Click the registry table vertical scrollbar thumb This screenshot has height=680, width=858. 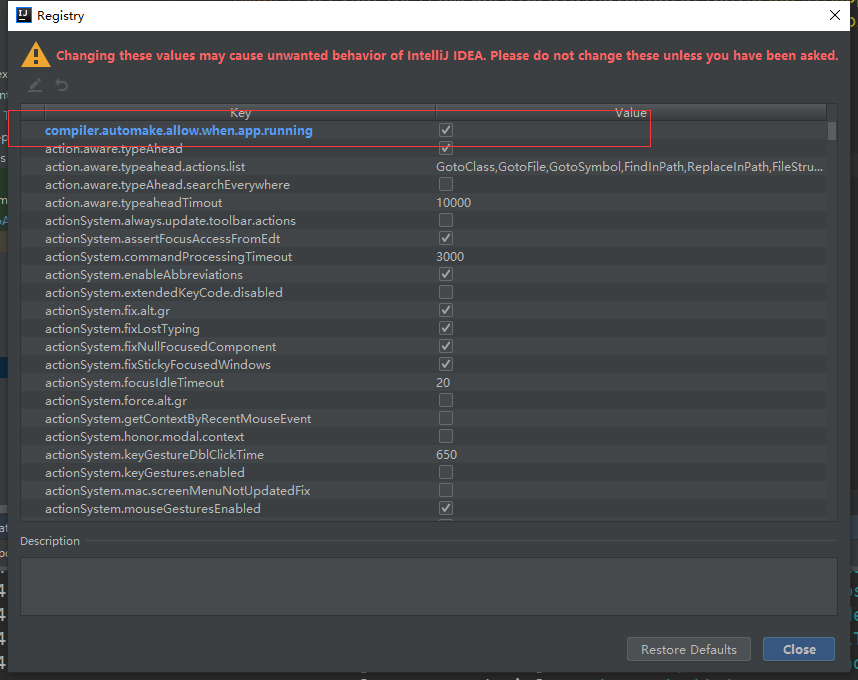click(x=832, y=131)
